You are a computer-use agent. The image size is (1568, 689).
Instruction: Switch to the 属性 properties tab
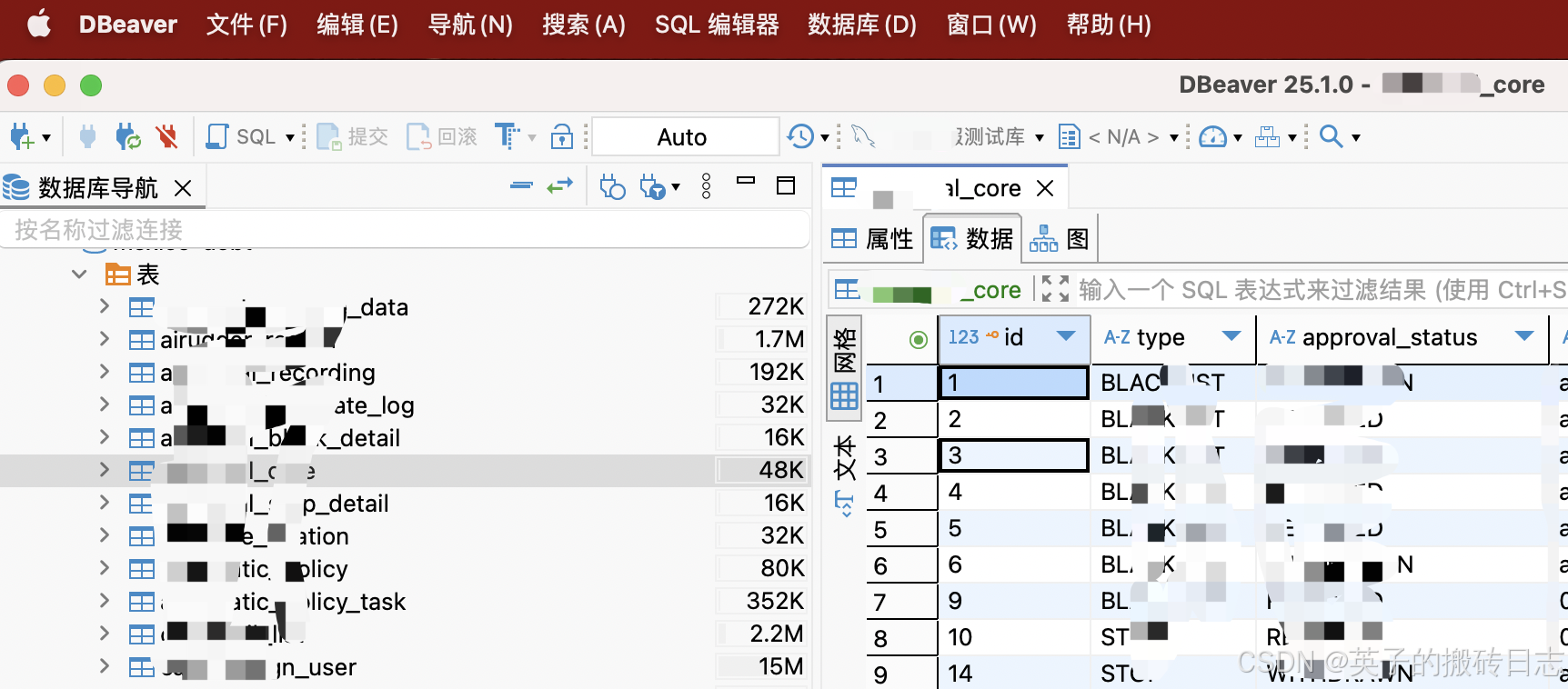872,239
